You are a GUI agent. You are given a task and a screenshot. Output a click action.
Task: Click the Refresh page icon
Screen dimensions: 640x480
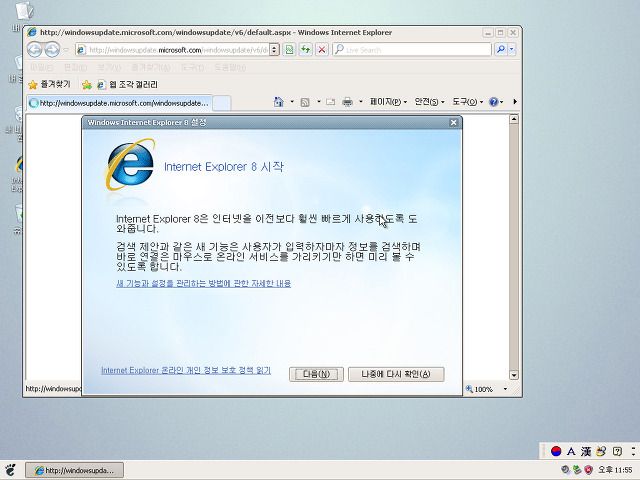pos(305,50)
